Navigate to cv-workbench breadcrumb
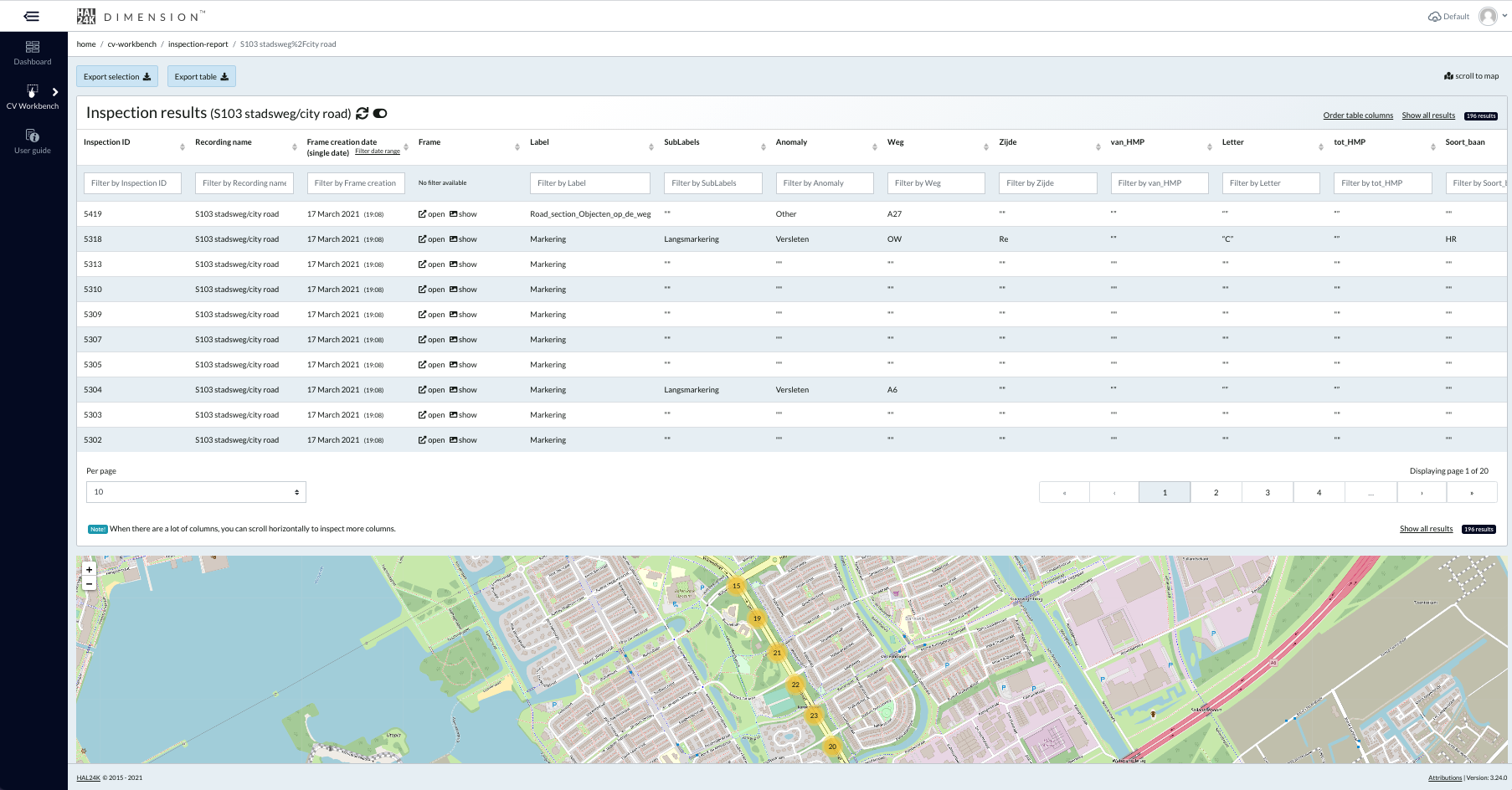 click(x=131, y=44)
